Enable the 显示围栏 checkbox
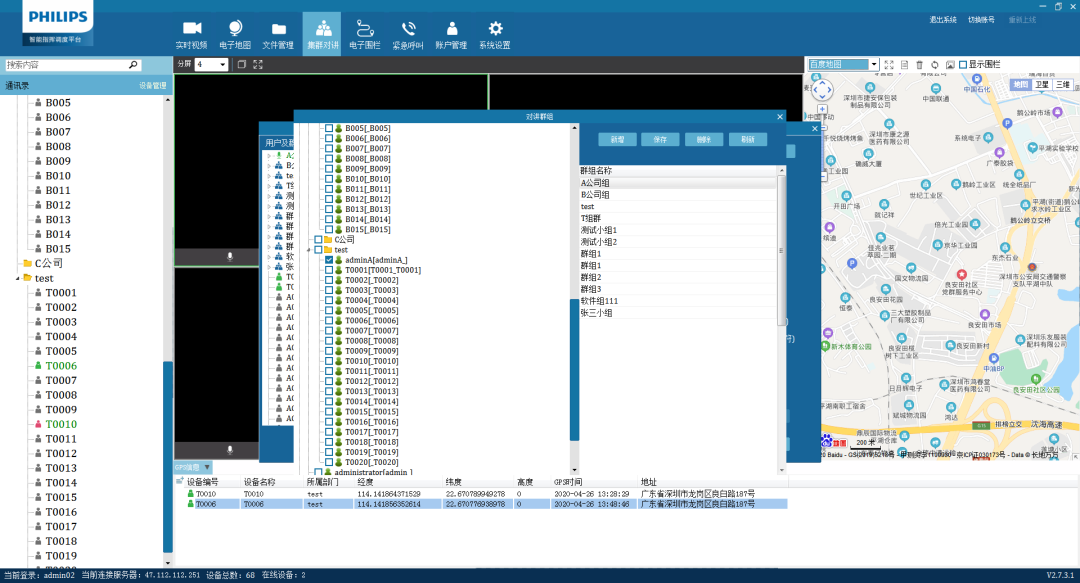The image size is (1080, 583). [x=963, y=64]
